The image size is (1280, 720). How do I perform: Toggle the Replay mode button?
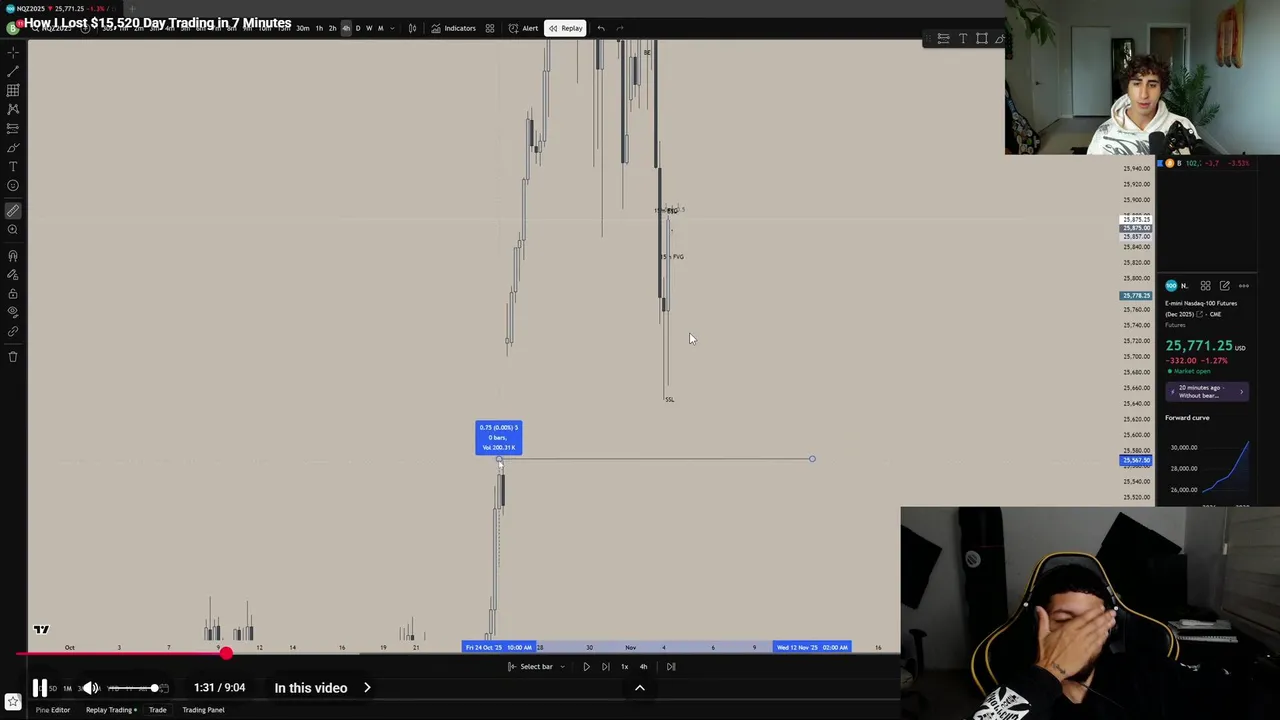click(565, 28)
